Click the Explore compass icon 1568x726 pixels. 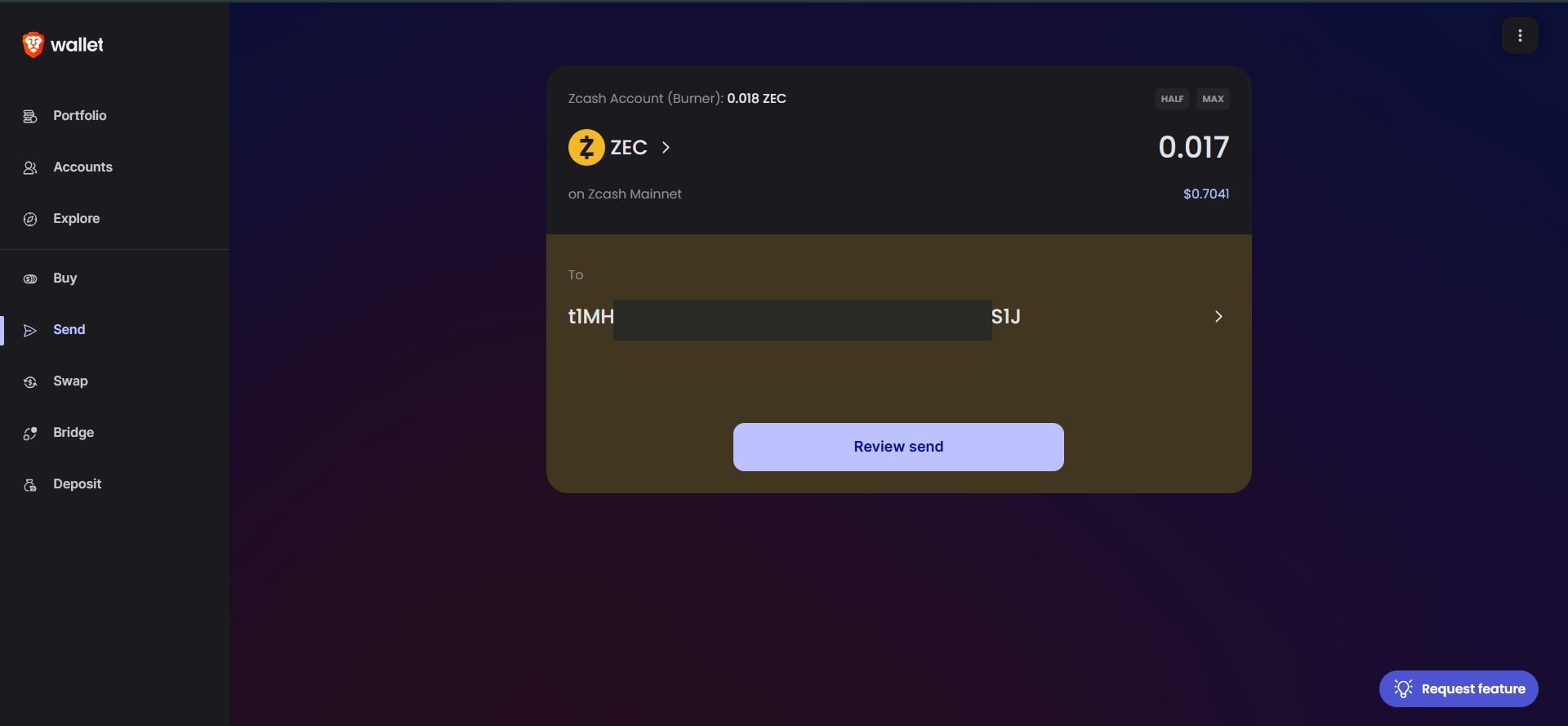pyautogui.click(x=30, y=219)
